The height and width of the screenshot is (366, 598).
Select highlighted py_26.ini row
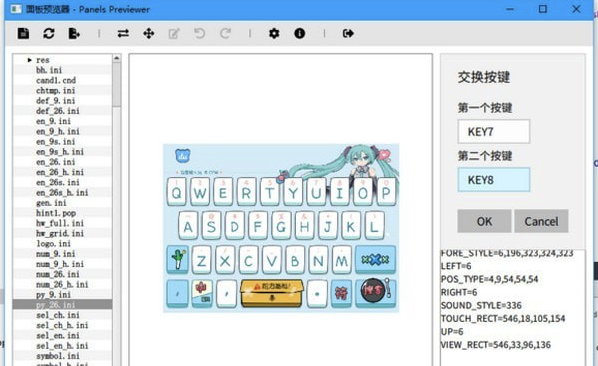point(63,305)
